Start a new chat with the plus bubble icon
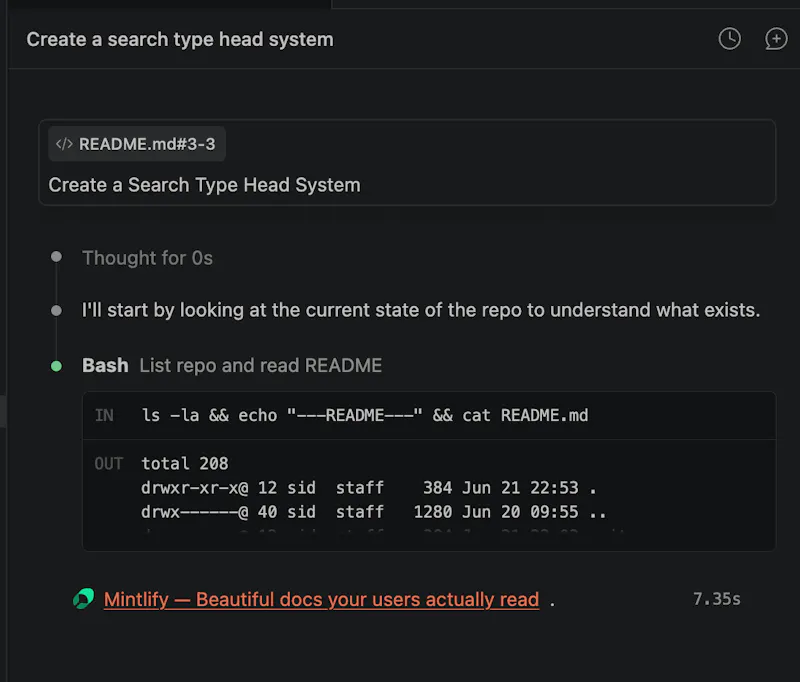 (x=776, y=39)
